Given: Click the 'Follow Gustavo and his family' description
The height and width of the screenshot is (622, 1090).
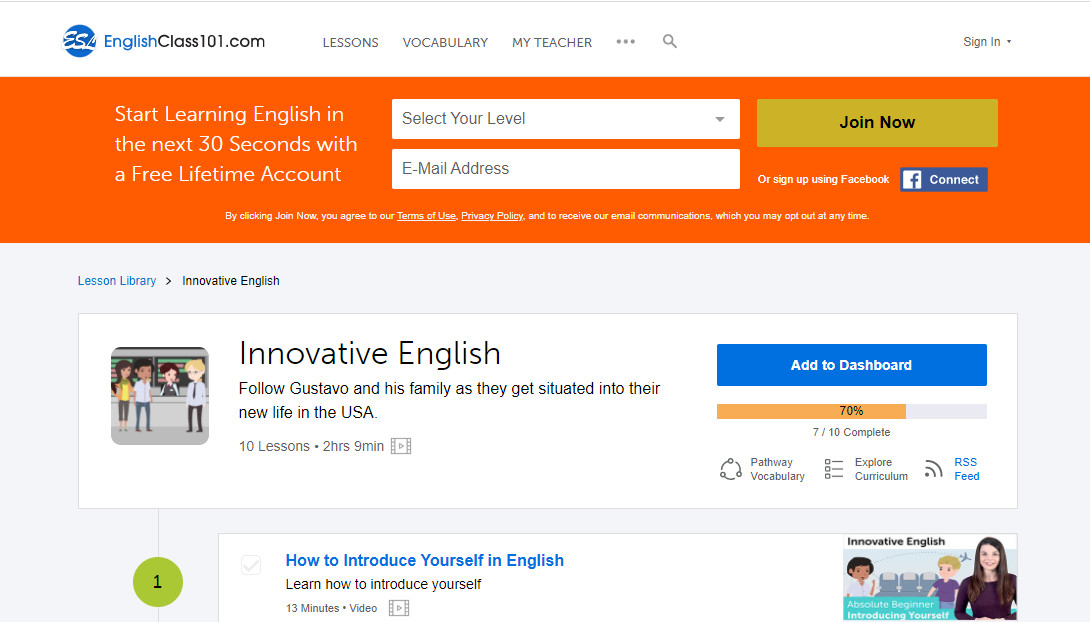Looking at the screenshot, I should pyautogui.click(x=449, y=400).
